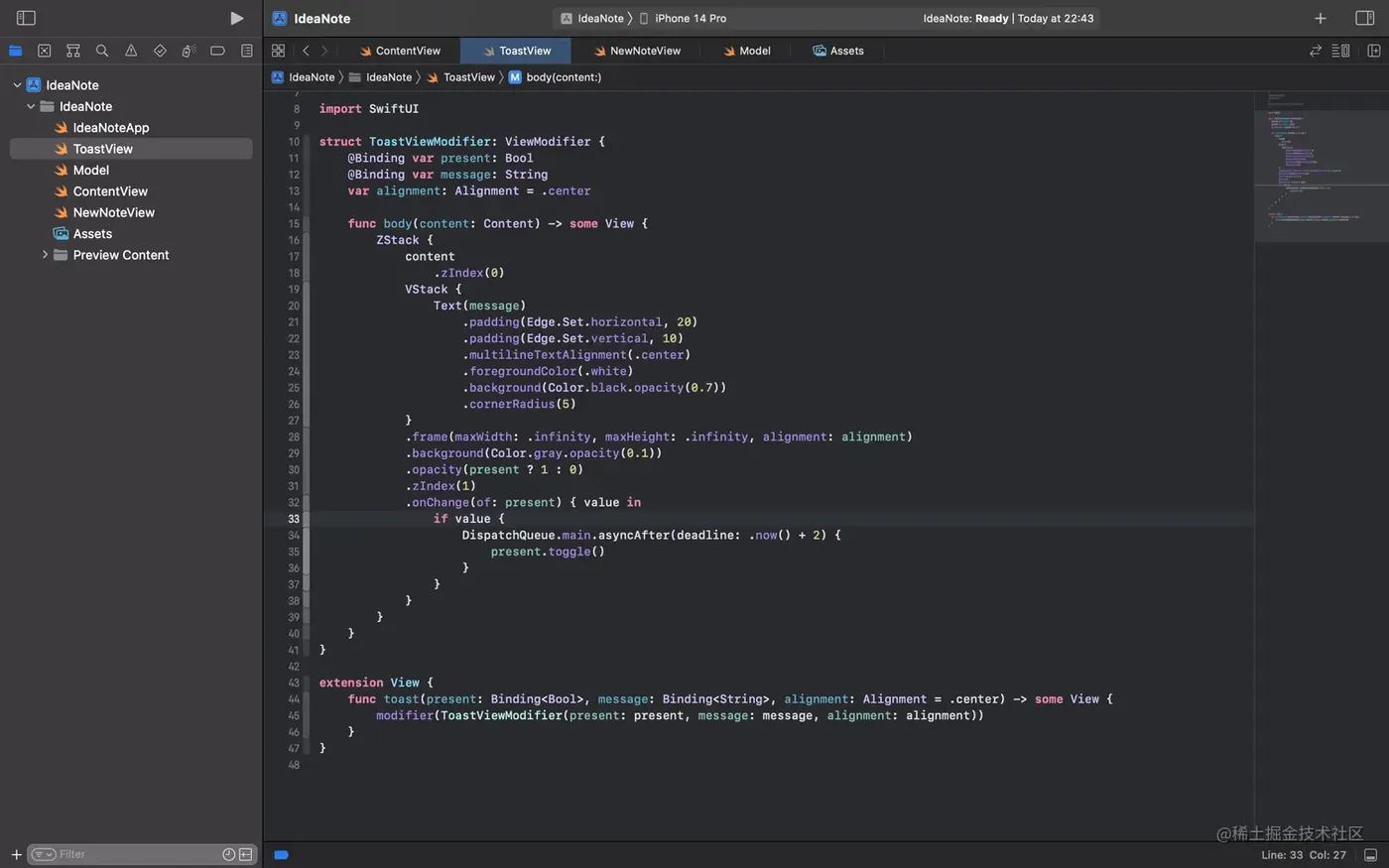Select NewNoteView file in the navigator

point(131,212)
